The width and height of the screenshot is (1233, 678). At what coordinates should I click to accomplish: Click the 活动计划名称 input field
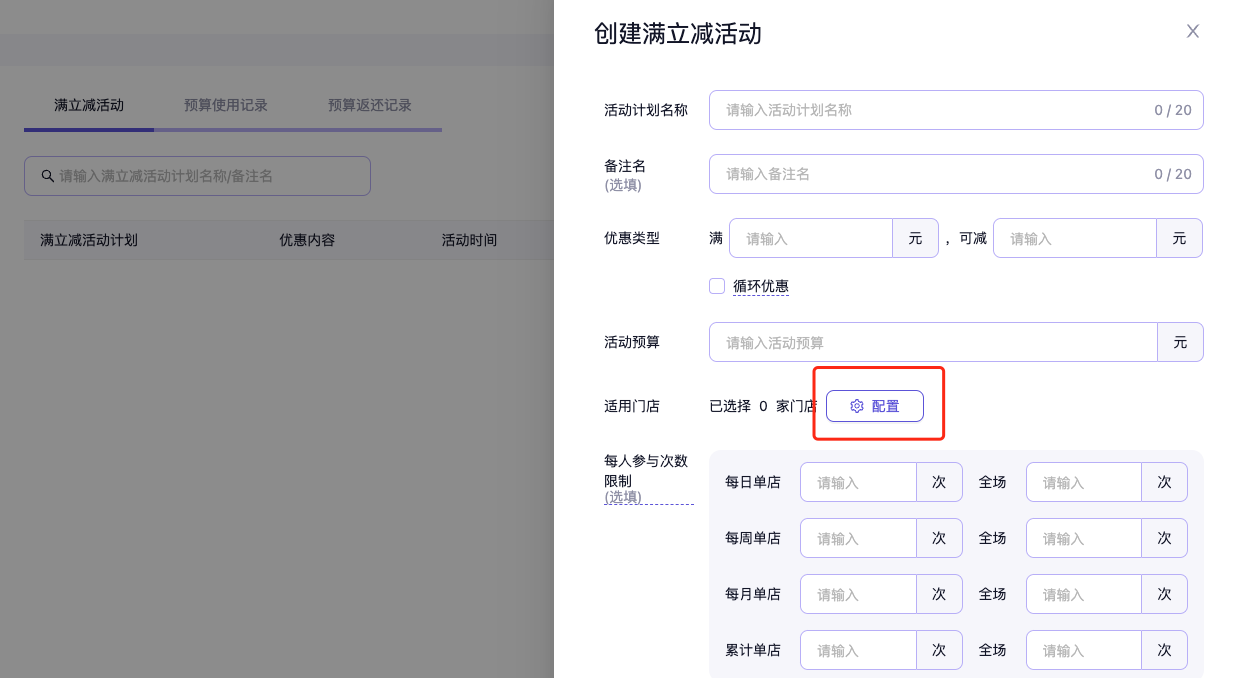point(930,110)
